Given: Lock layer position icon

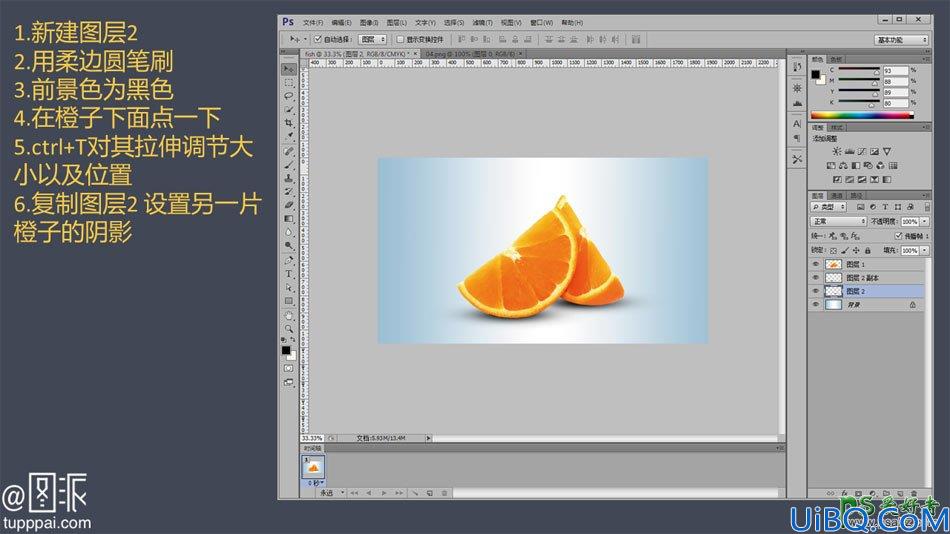Looking at the screenshot, I should (x=856, y=250).
